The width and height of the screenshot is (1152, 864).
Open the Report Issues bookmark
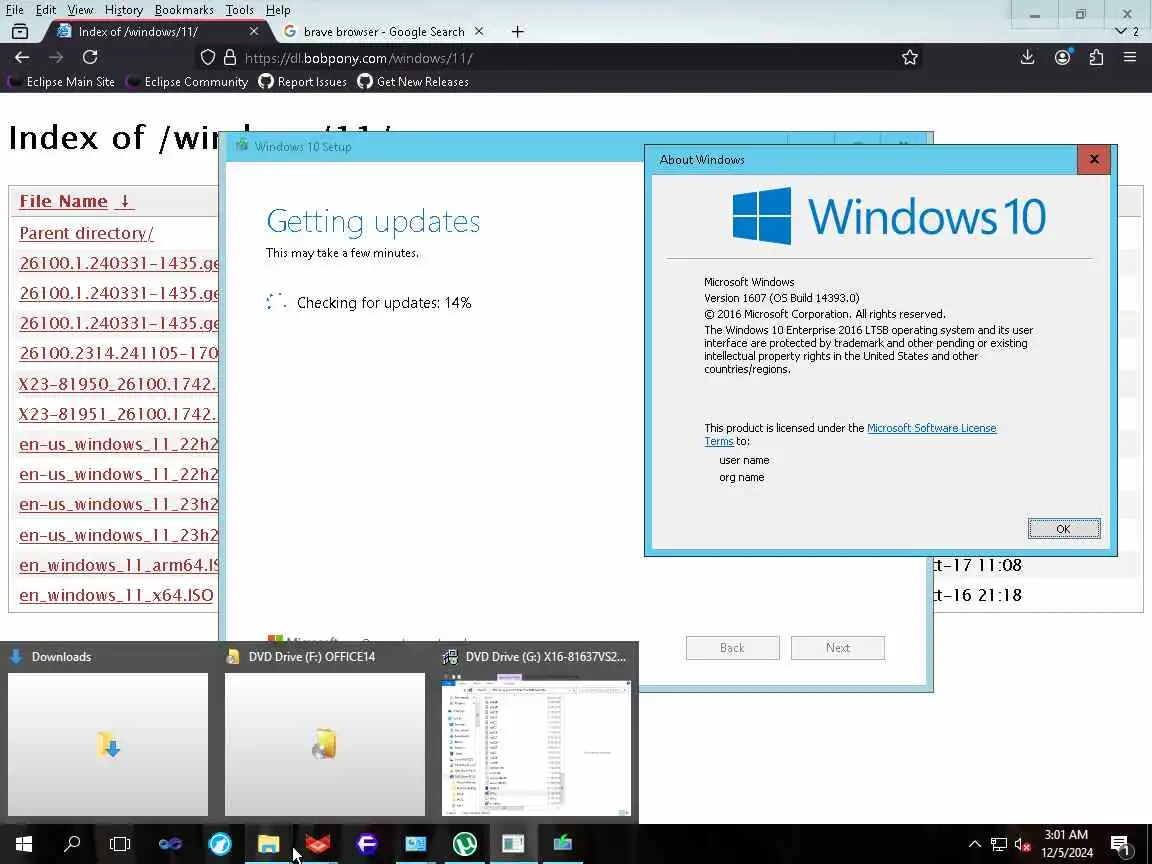click(x=303, y=82)
